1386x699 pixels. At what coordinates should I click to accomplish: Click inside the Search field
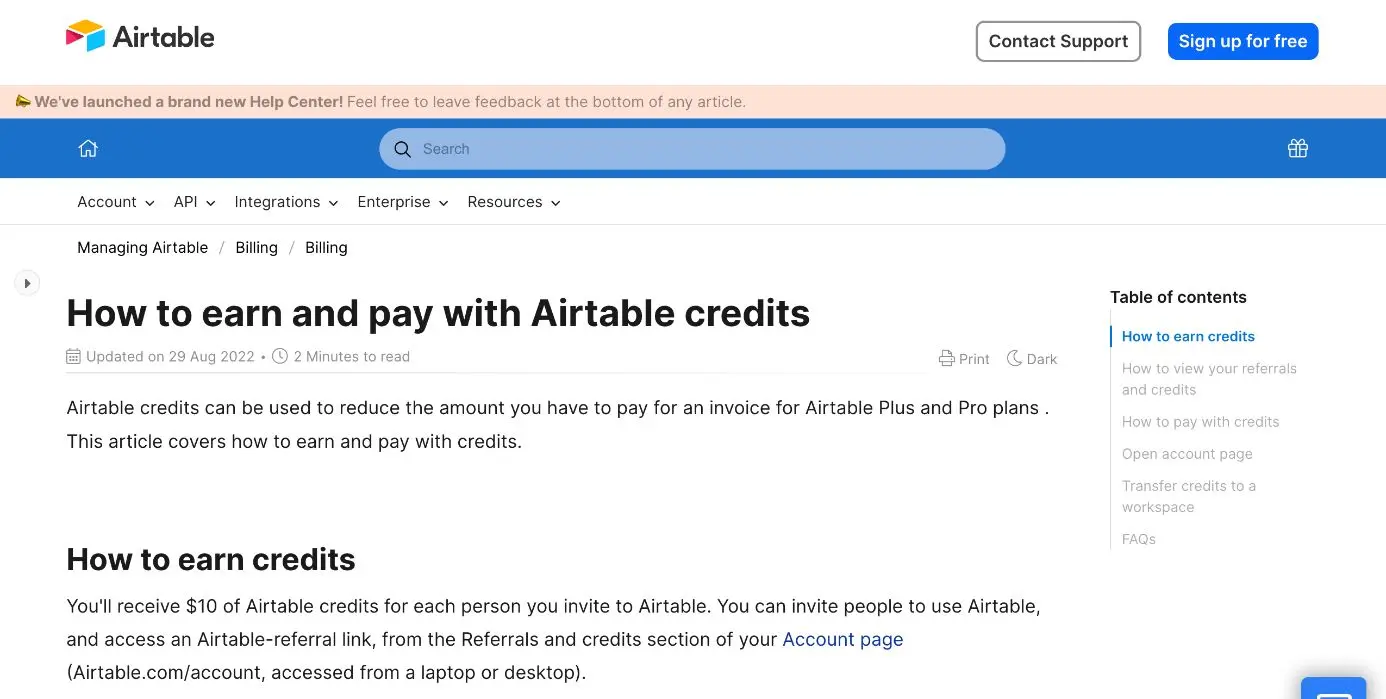tap(692, 148)
